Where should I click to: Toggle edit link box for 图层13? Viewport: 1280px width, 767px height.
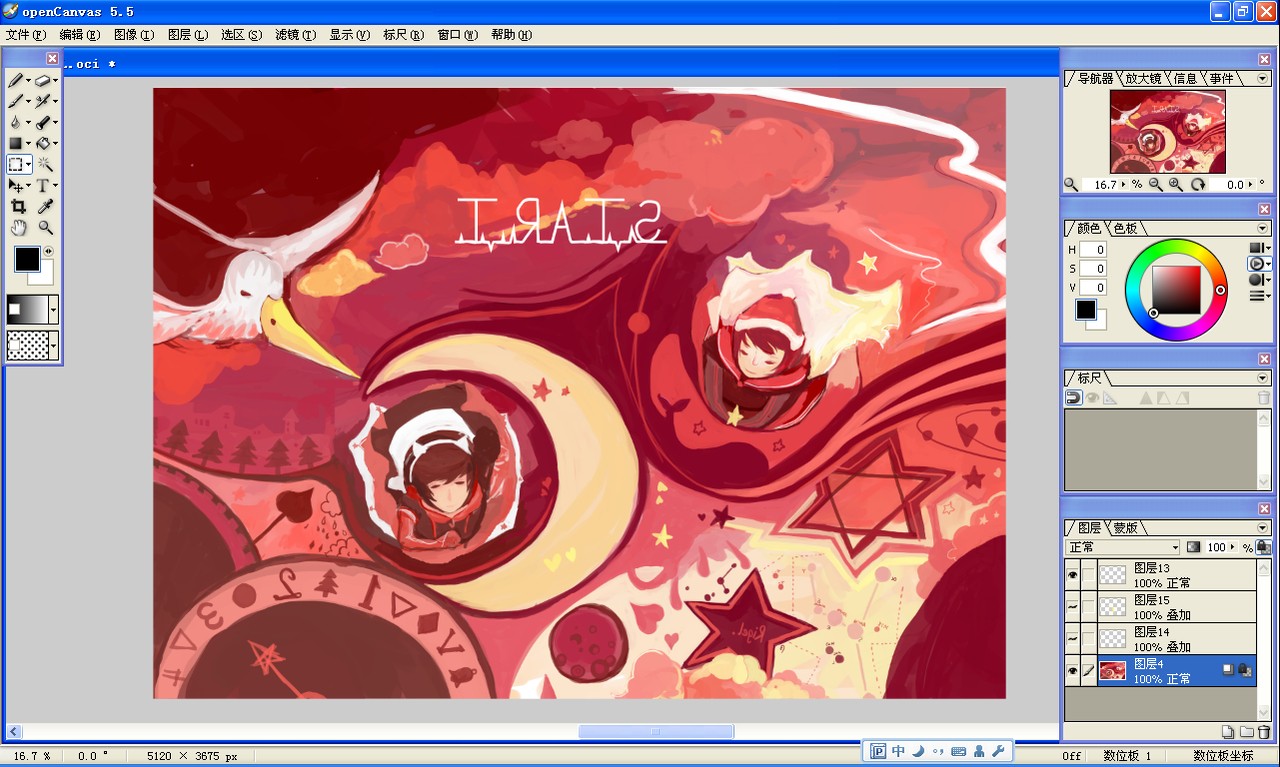click(1089, 575)
